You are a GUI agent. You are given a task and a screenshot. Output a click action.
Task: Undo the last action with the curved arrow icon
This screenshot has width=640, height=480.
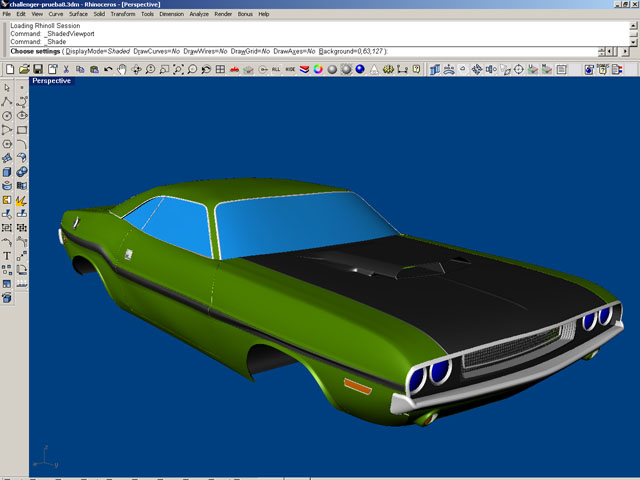coord(108,69)
